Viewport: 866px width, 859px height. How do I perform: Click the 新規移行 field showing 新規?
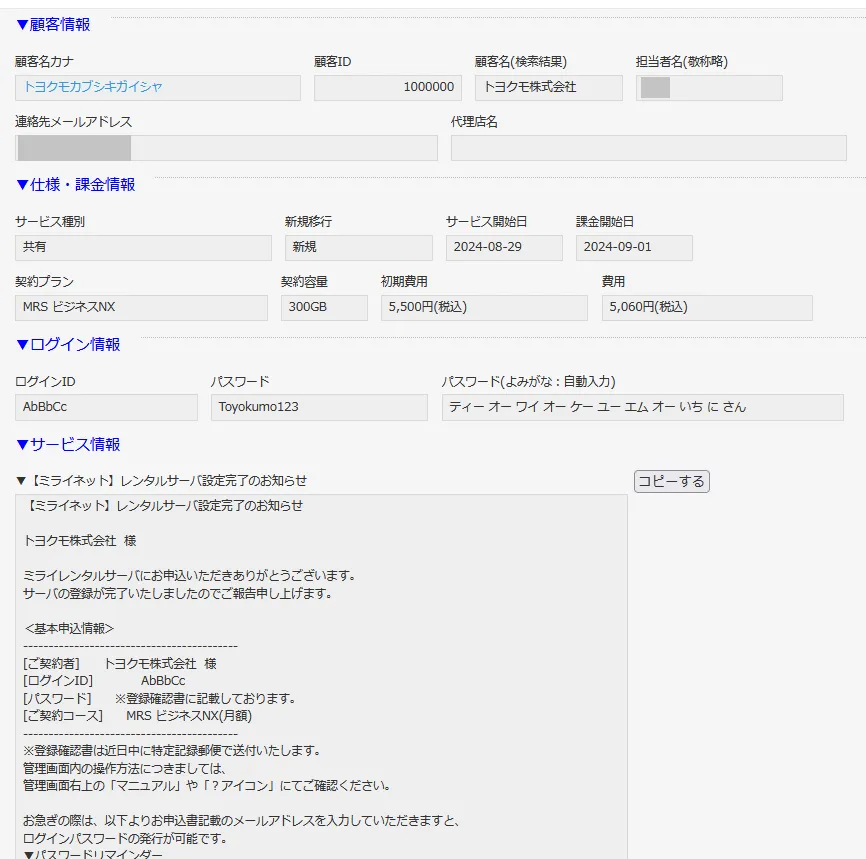tap(358, 248)
